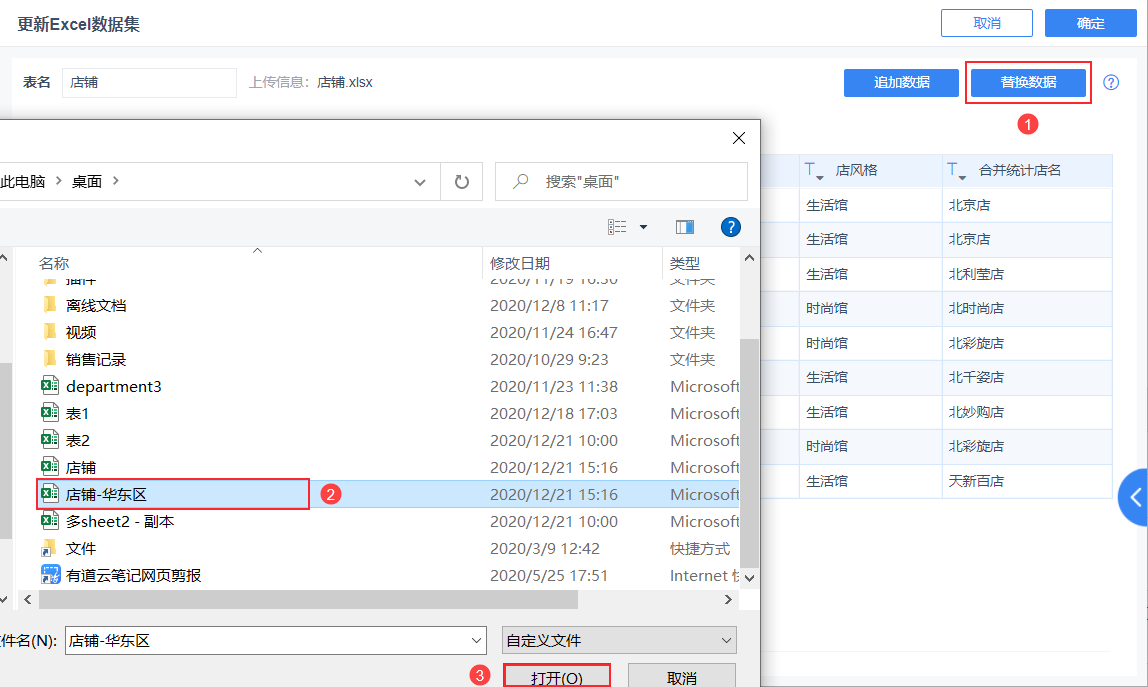The width and height of the screenshot is (1148, 687).
Task: Expand the address bar history dropdown
Action: [x=420, y=182]
